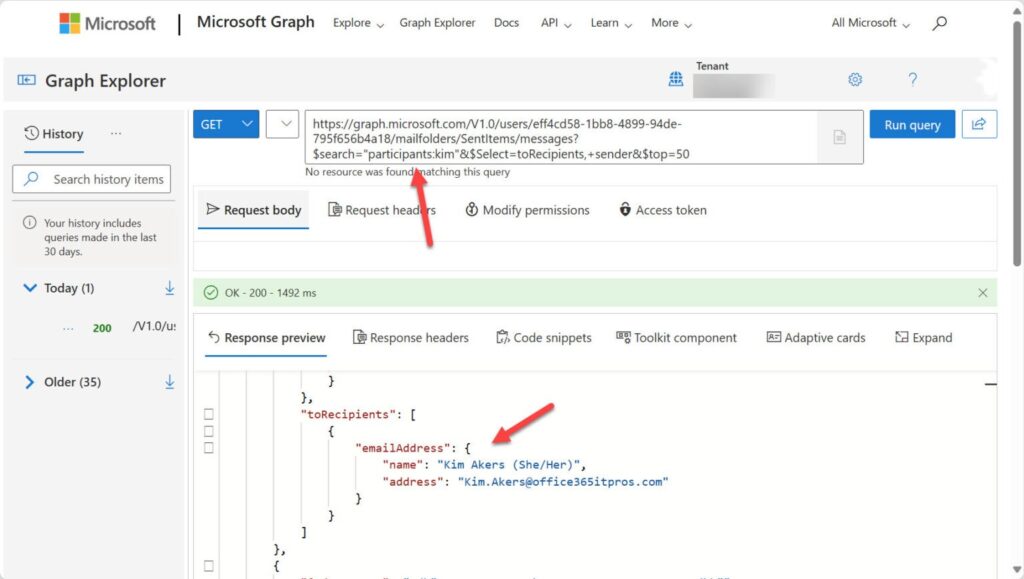Click the Tenant label
The height and width of the screenshot is (579, 1024).
tap(712, 66)
